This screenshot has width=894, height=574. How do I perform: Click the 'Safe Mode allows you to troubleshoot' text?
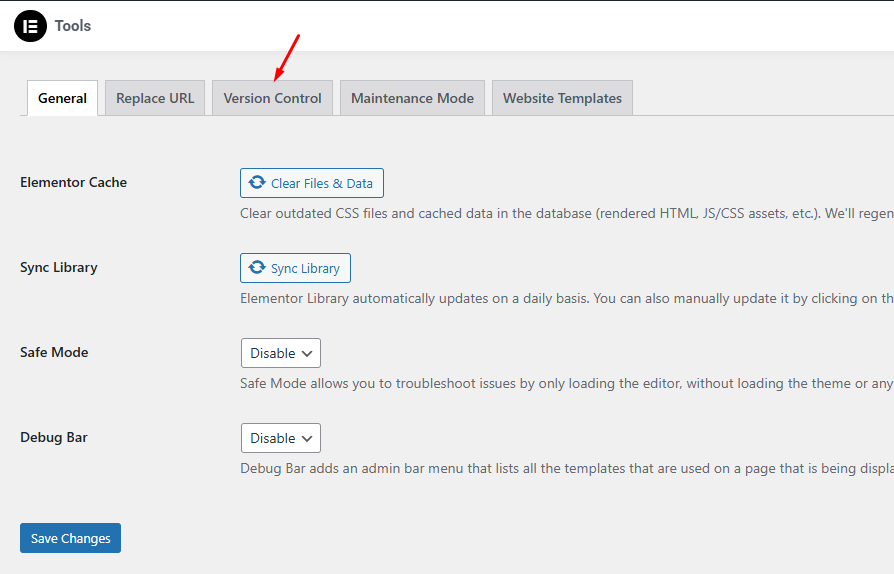tap(567, 383)
